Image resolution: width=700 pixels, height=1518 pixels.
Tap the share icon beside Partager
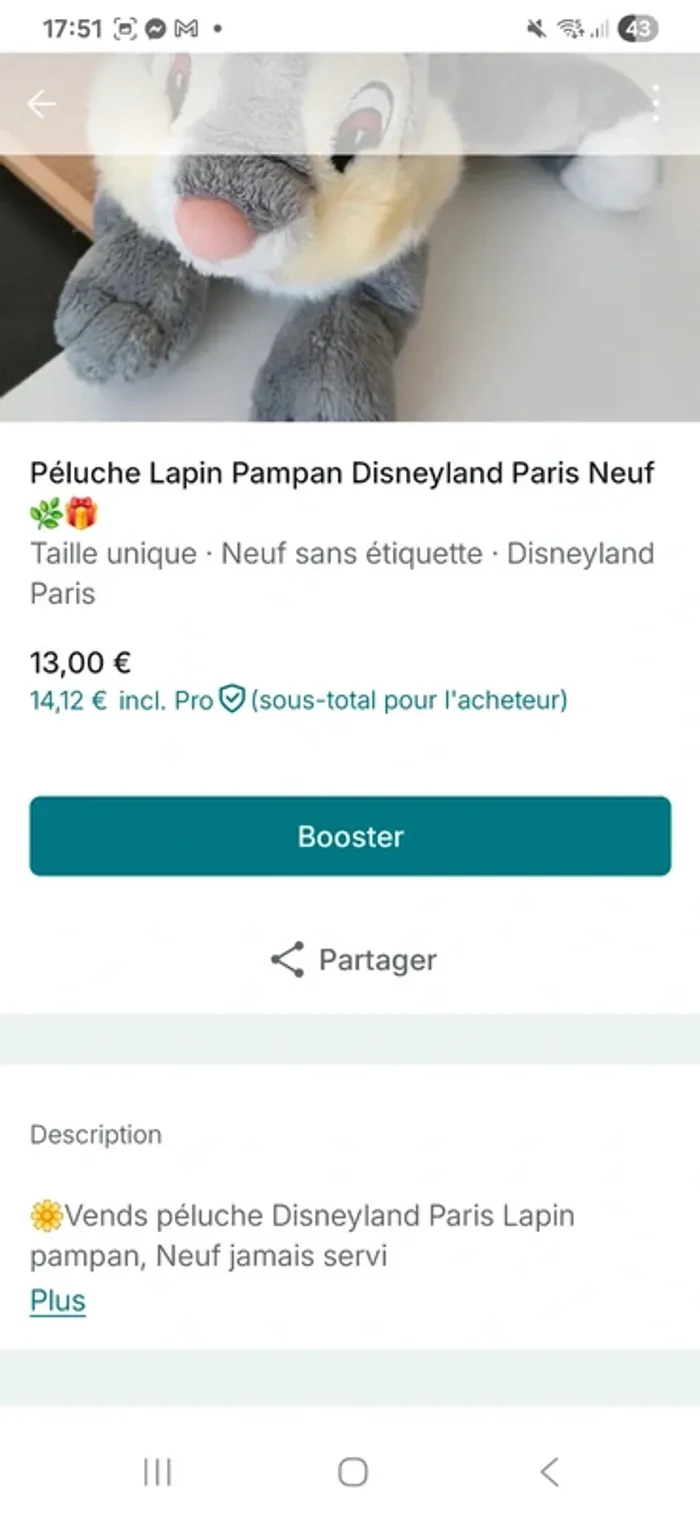tap(287, 960)
